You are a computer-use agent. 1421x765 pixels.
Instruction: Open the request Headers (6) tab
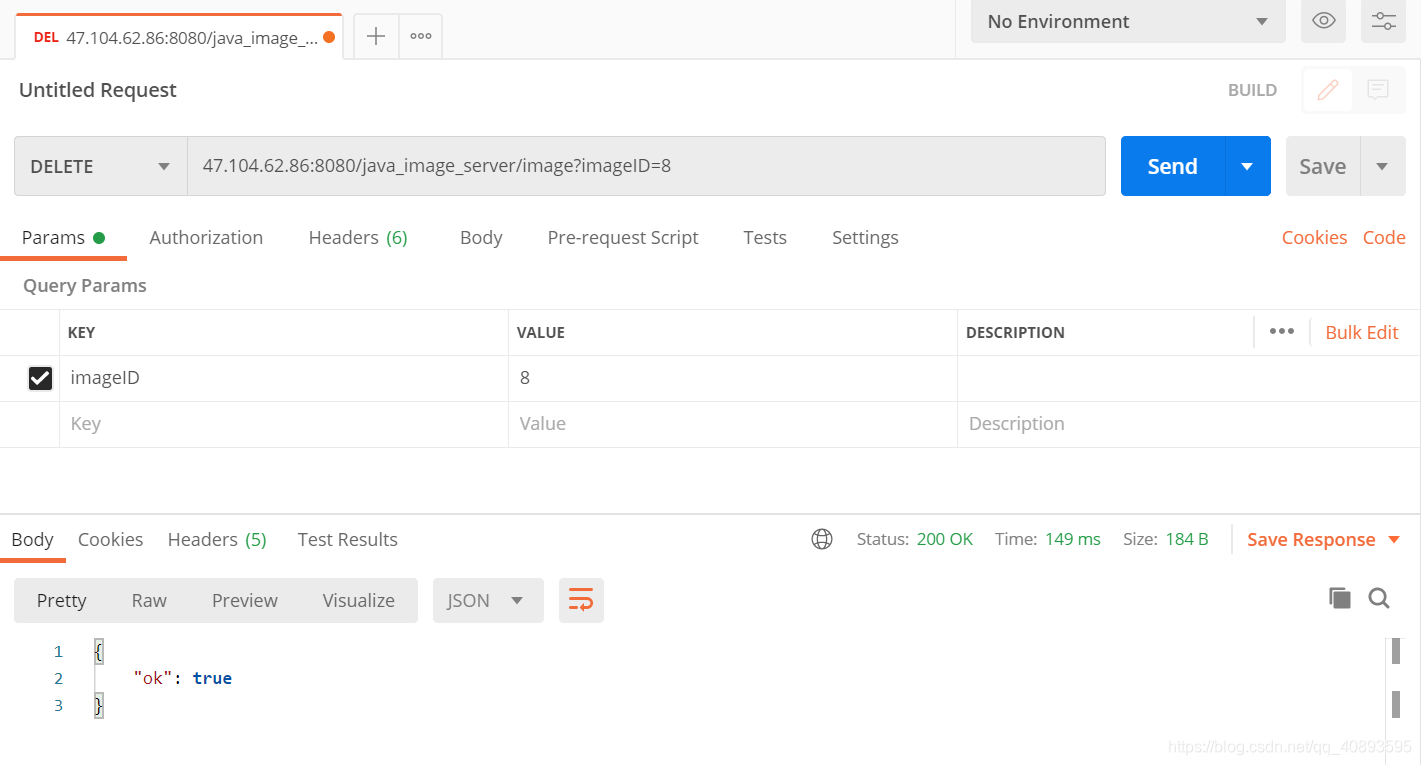pos(358,237)
